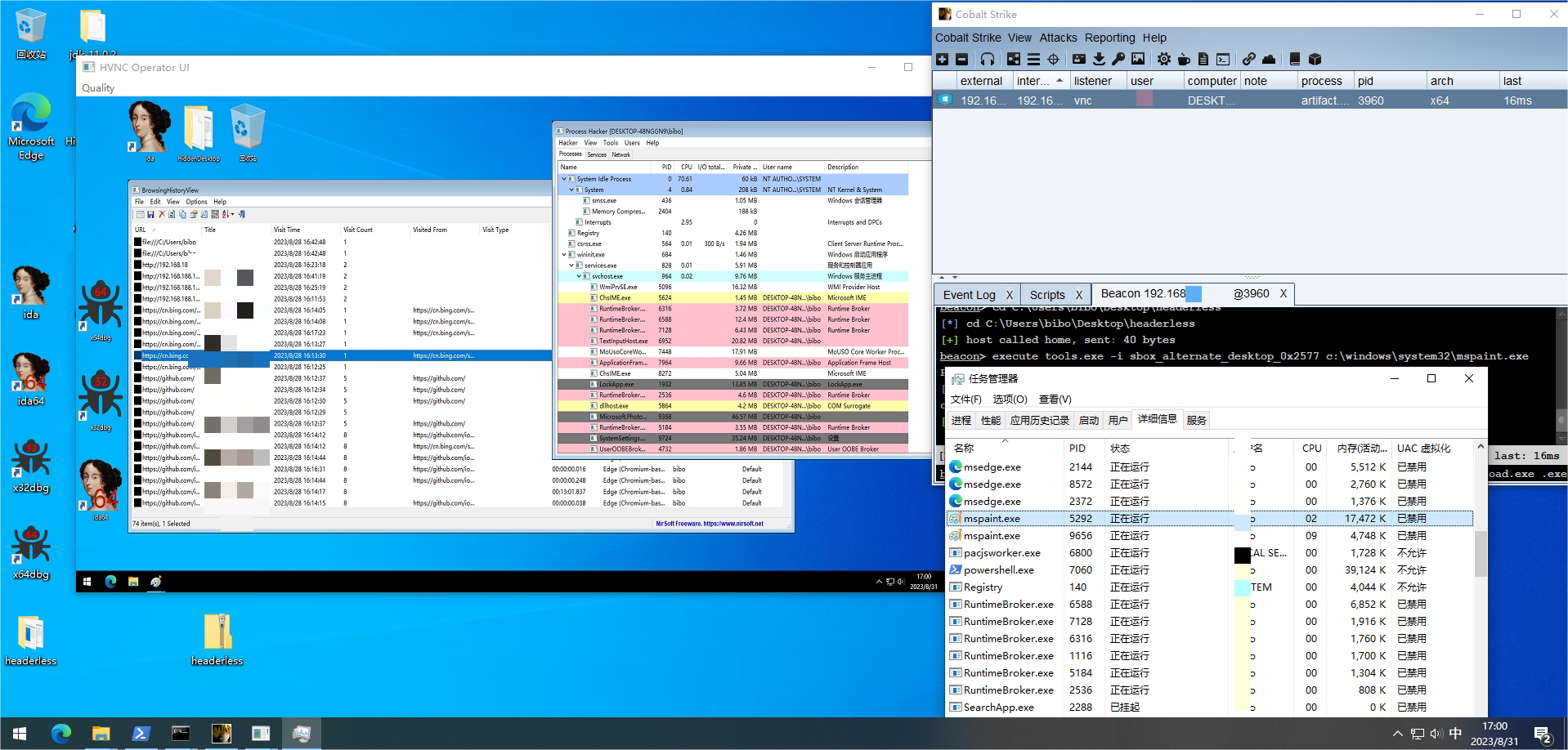Open the ida64 desktop shortcut
The width and height of the screenshot is (1568, 750).
31,379
